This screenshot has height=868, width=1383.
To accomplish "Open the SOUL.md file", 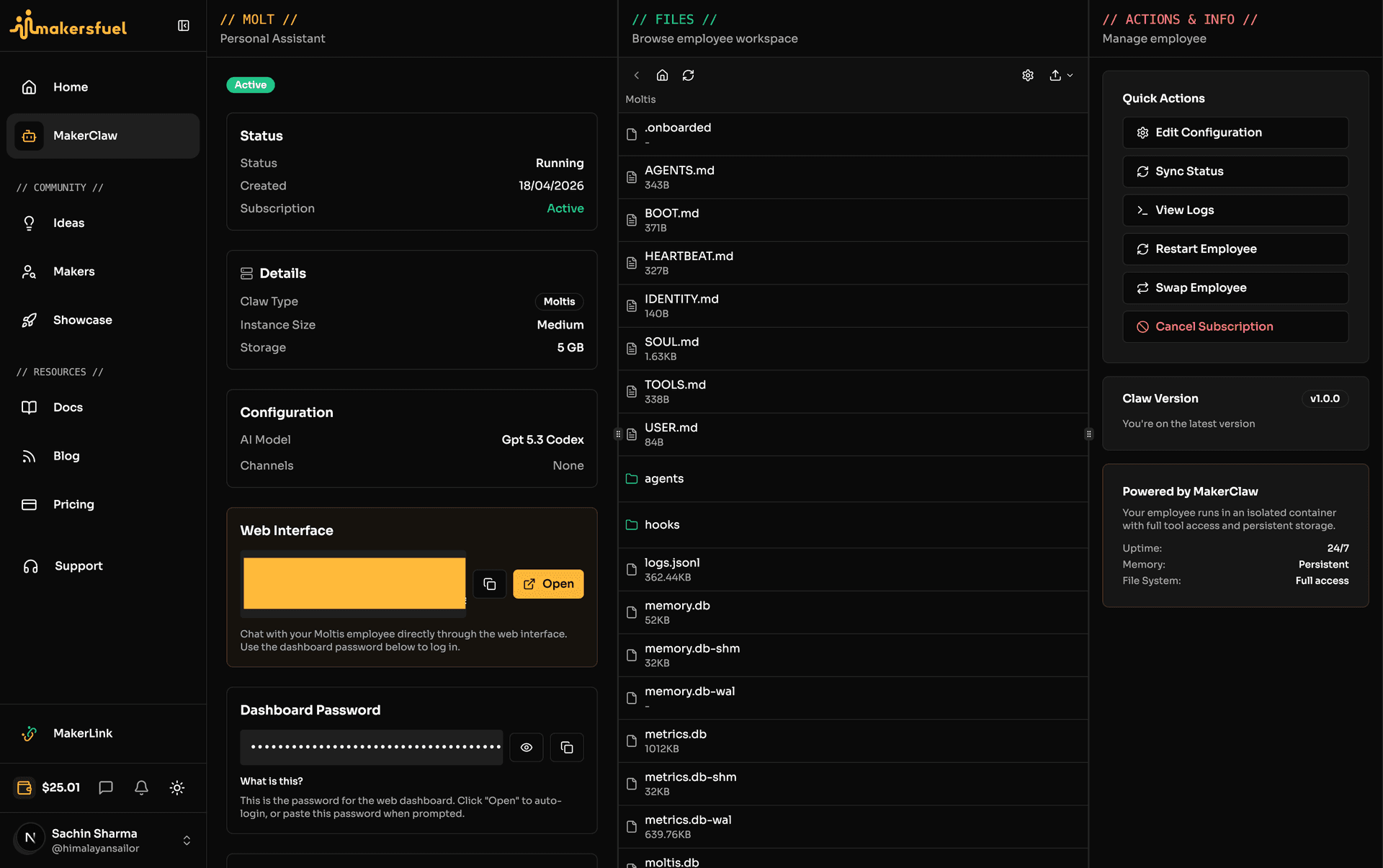I will [x=853, y=349].
